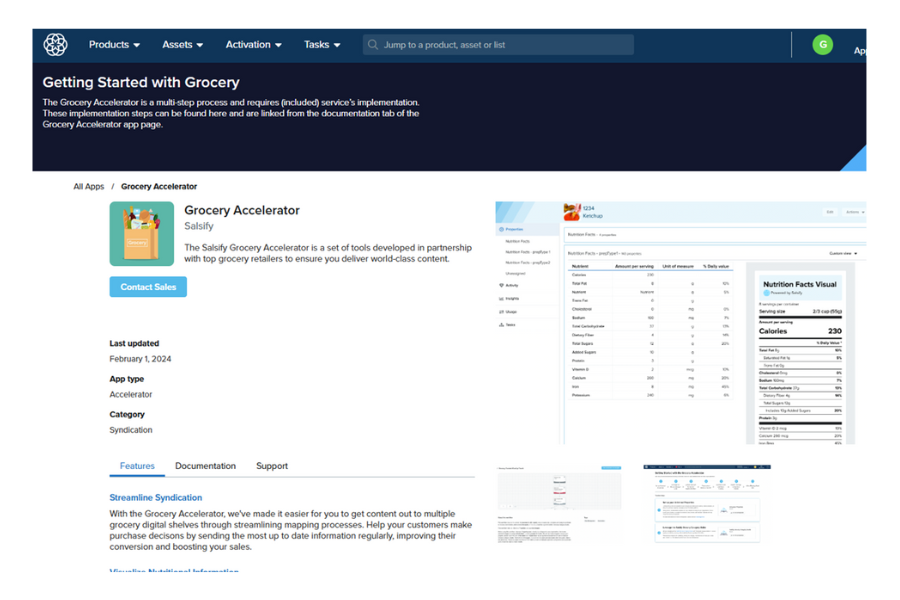Click the search magnifier icon

point(373,45)
